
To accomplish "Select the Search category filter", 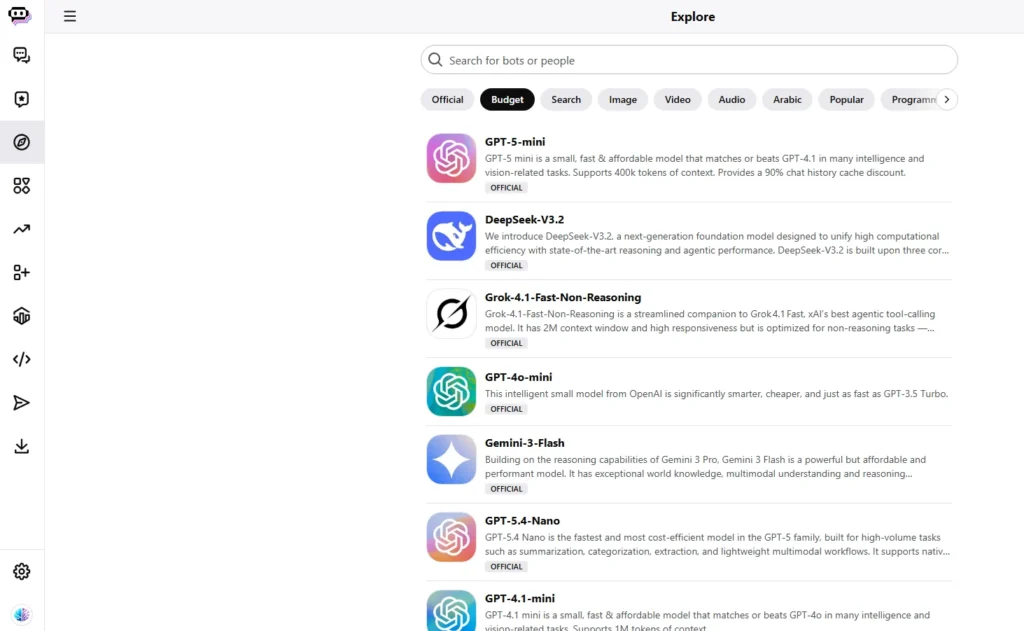I will point(566,99).
